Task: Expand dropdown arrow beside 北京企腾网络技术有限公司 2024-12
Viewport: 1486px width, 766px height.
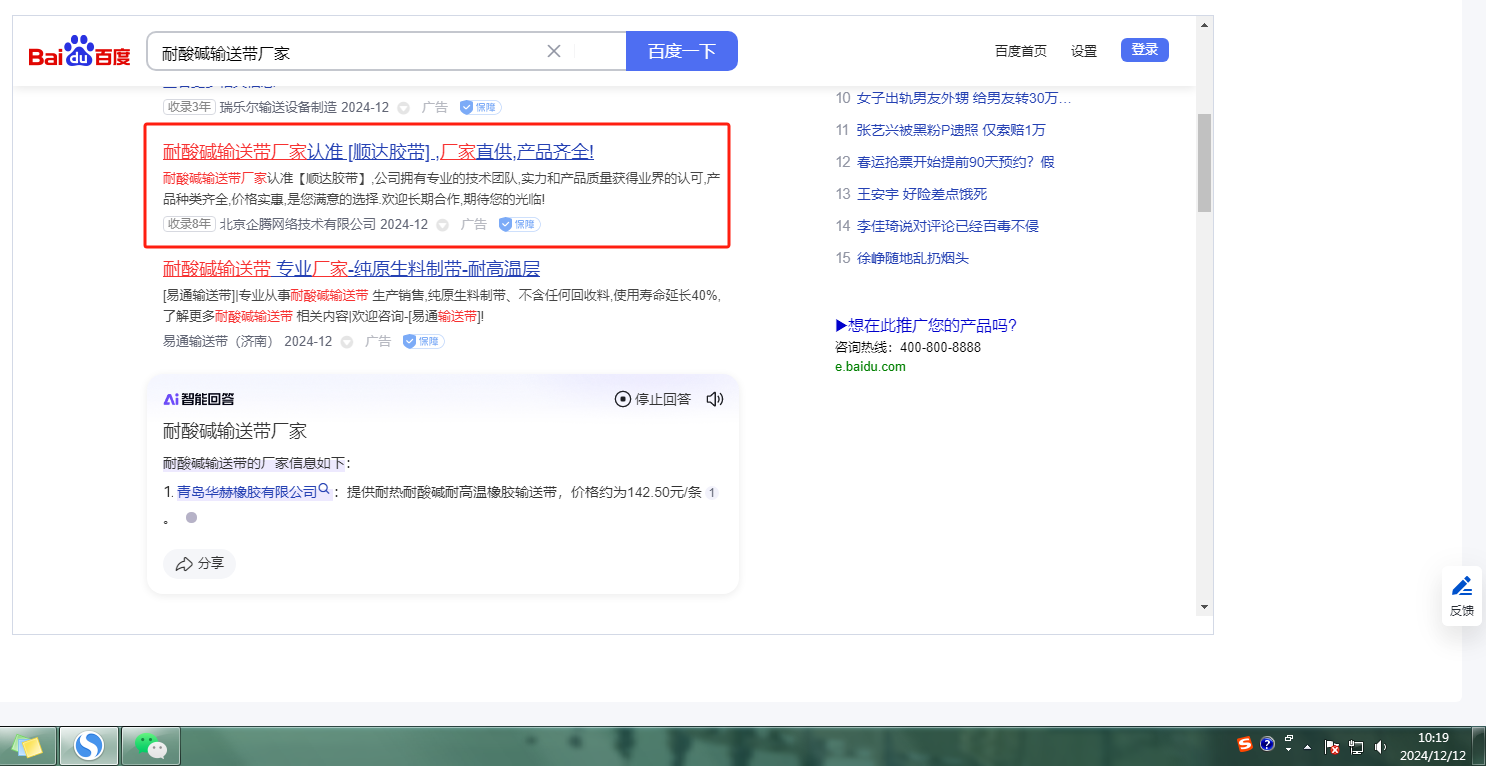Action: (x=443, y=225)
